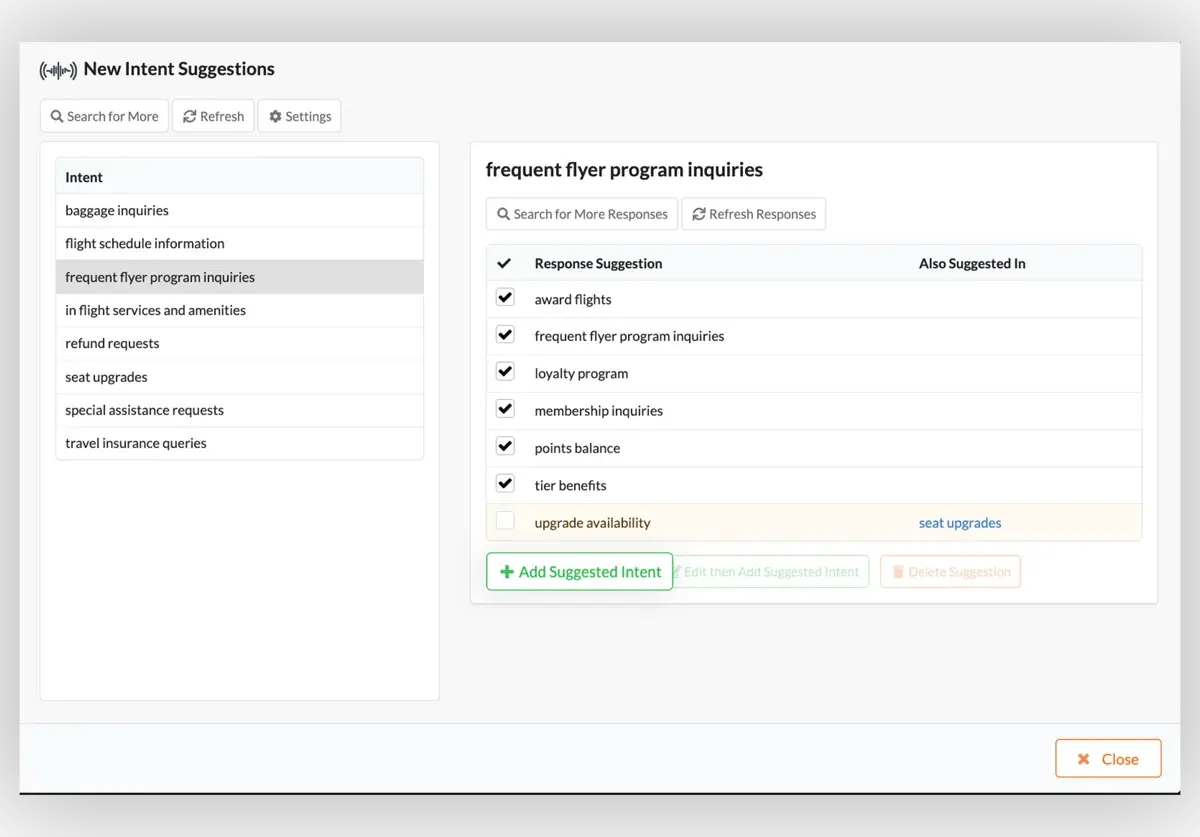Click the Delete Suggestion trash button

point(950,572)
